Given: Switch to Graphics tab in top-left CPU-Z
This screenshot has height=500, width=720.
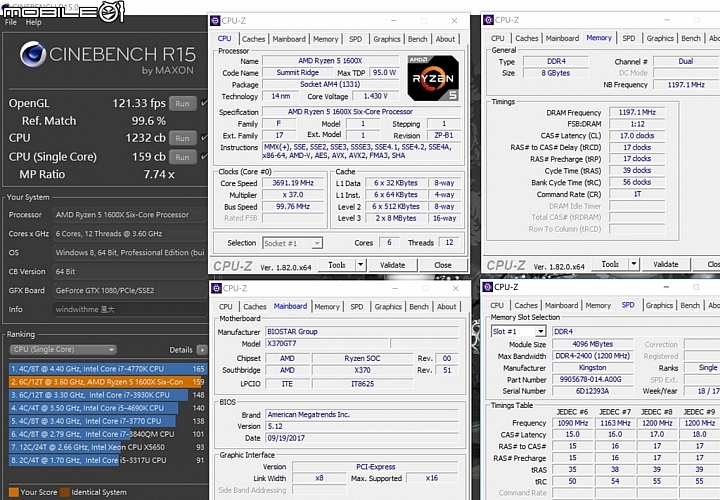Looking at the screenshot, I should point(387,39).
